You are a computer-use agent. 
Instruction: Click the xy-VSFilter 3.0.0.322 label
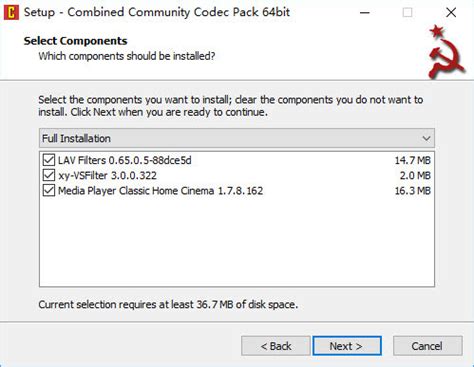pos(107,176)
